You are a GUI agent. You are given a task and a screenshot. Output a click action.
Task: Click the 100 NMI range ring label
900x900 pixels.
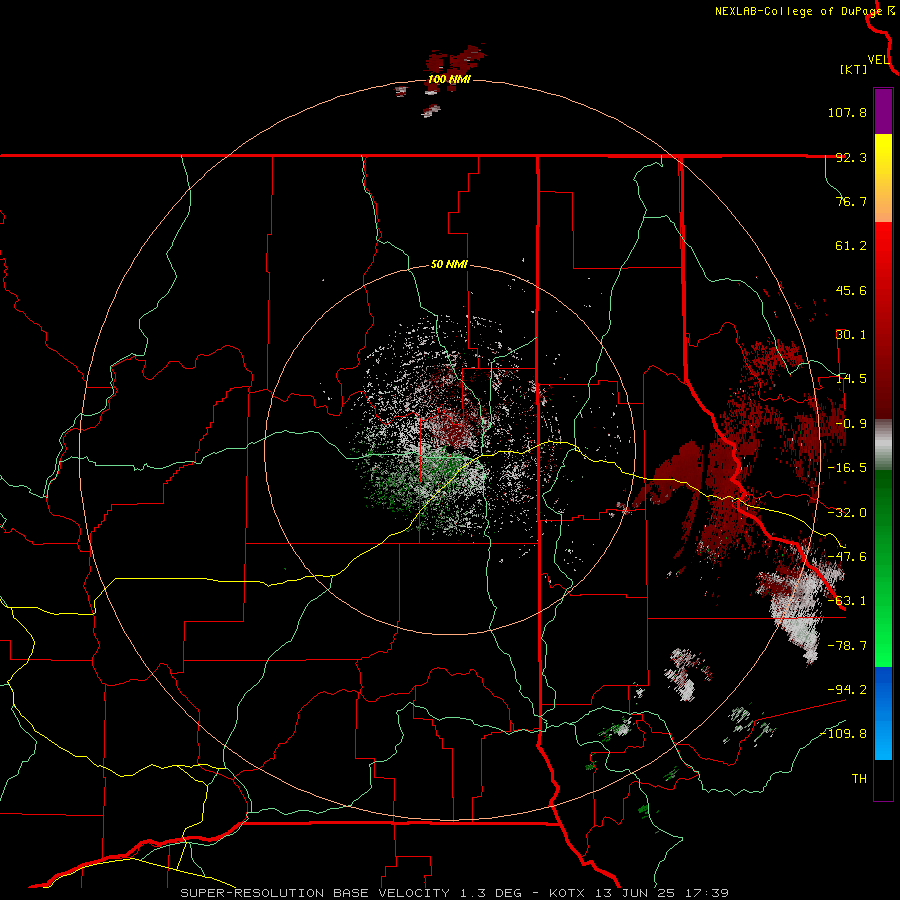pyautogui.click(x=449, y=79)
